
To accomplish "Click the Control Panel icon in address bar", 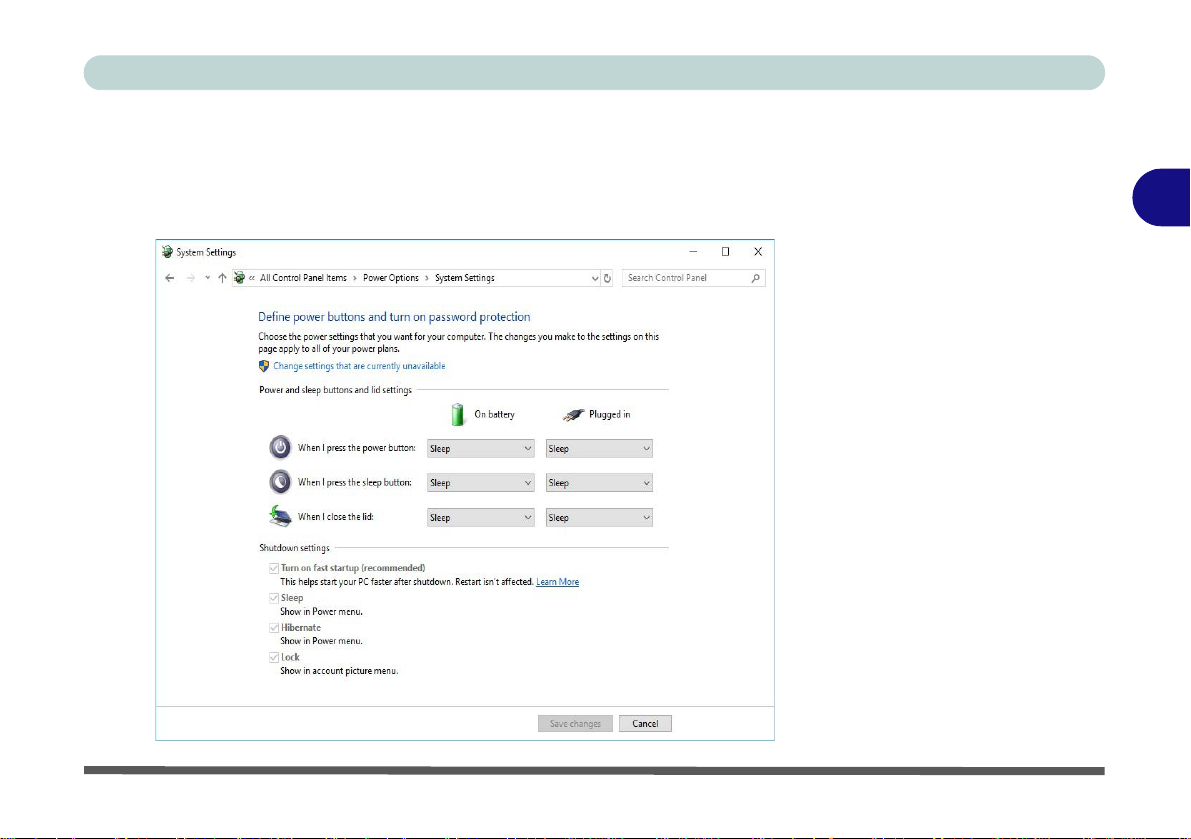I will pyautogui.click(x=239, y=278).
